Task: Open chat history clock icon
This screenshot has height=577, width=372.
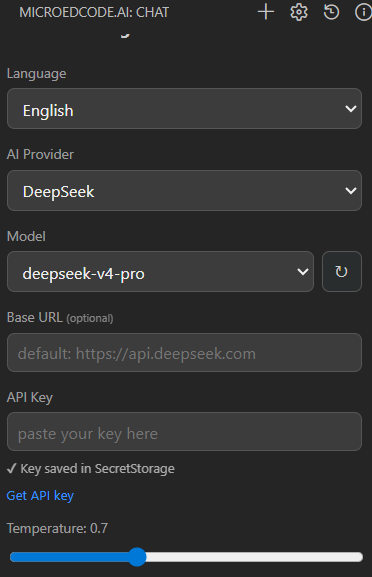Action: click(x=331, y=12)
